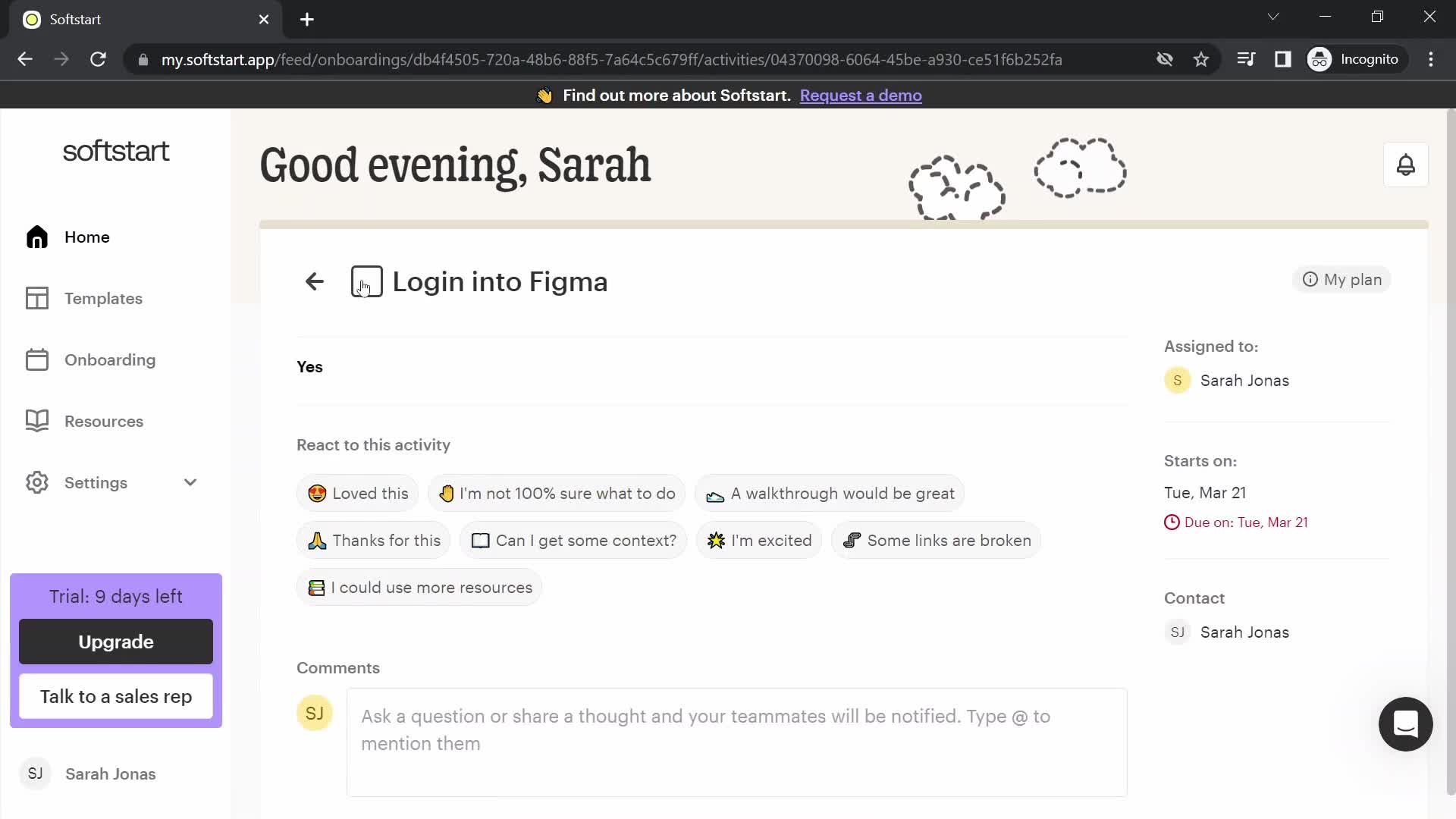Expand the Settings dropdown menu

[189, 482]
